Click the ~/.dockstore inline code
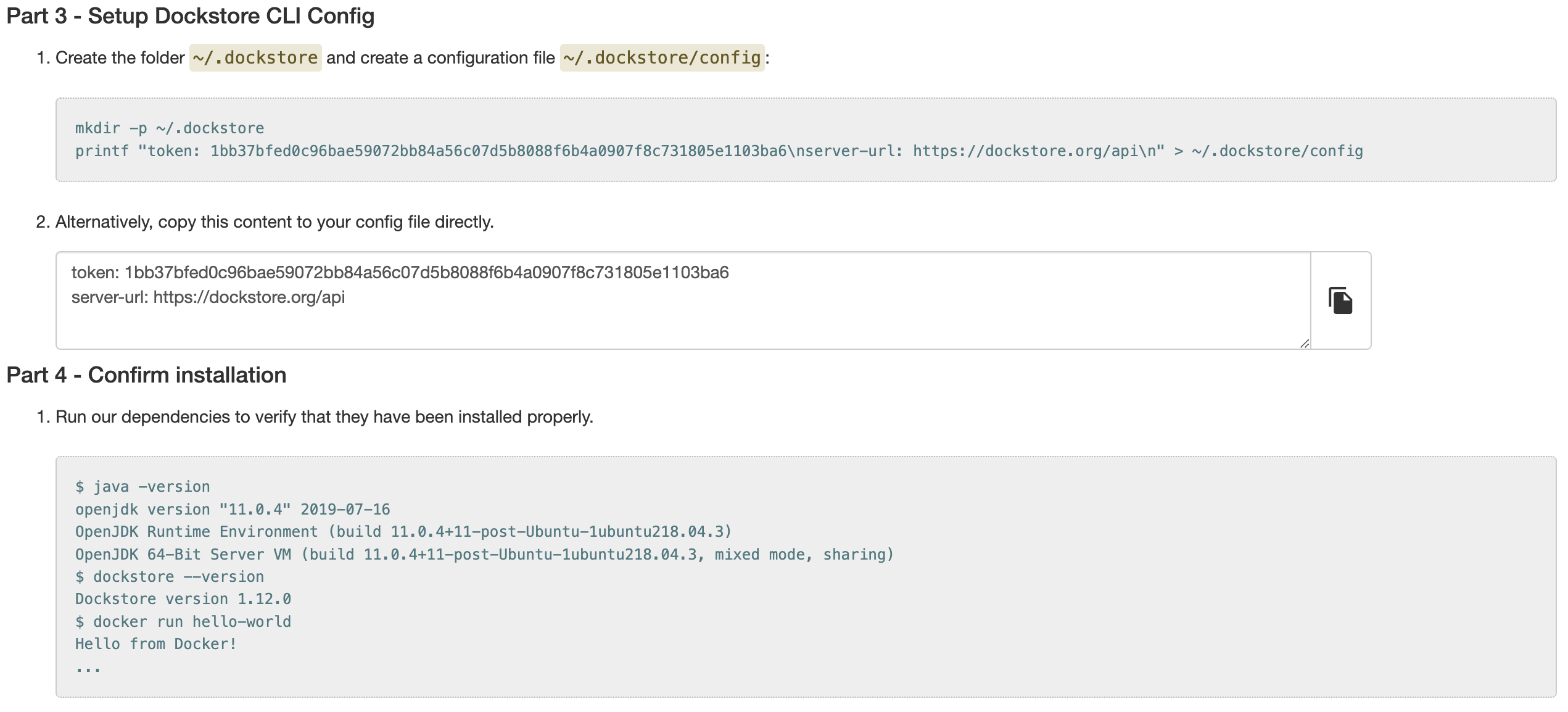Viewport: 1568px width, 712px height. 255,58
